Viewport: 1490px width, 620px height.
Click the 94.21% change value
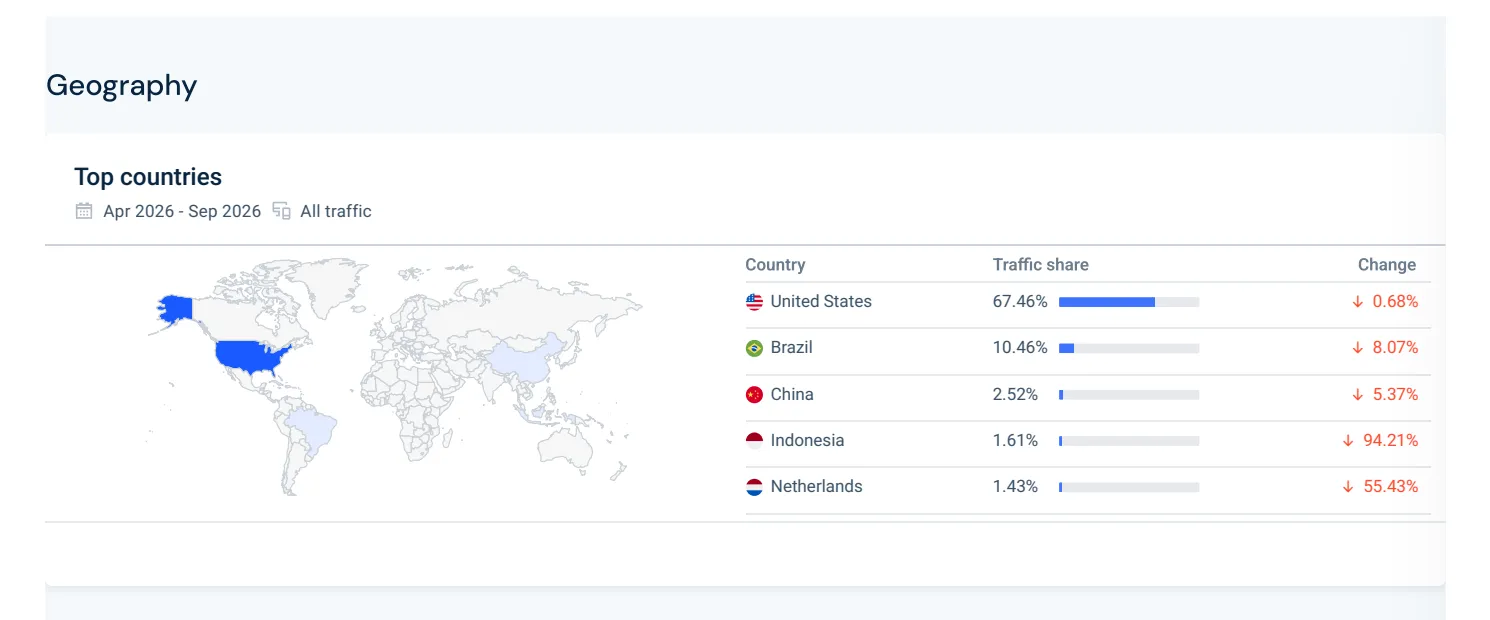click(1391, 441)
